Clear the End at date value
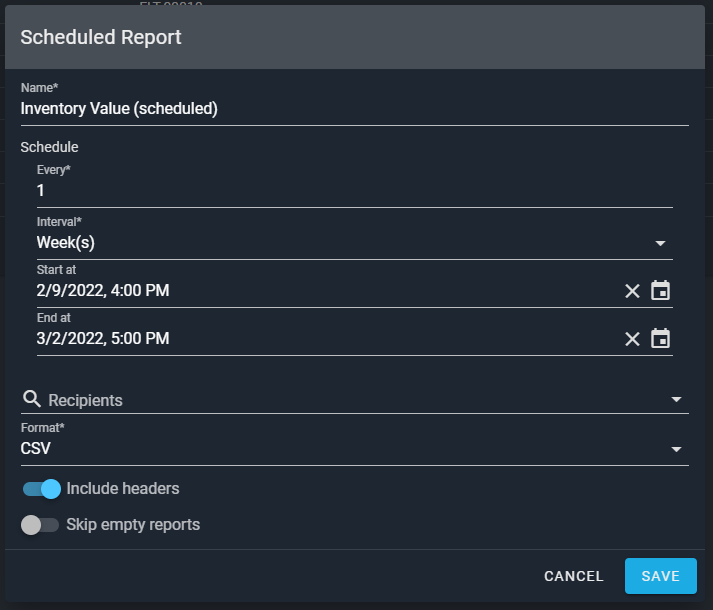Image resolution: width=713 pixels, height=610 pixels. pos(632,339)
